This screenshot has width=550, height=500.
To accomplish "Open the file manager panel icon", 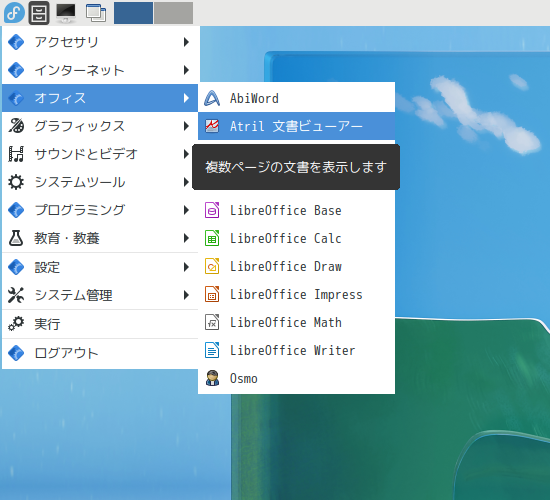I will click(x=39, y=13).
